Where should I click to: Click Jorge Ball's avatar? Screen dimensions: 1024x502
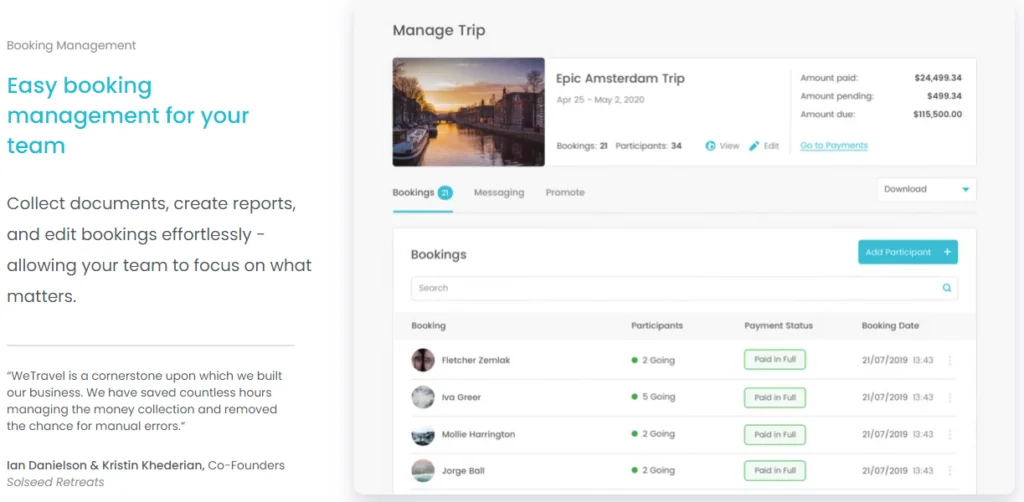click(423, 471)
